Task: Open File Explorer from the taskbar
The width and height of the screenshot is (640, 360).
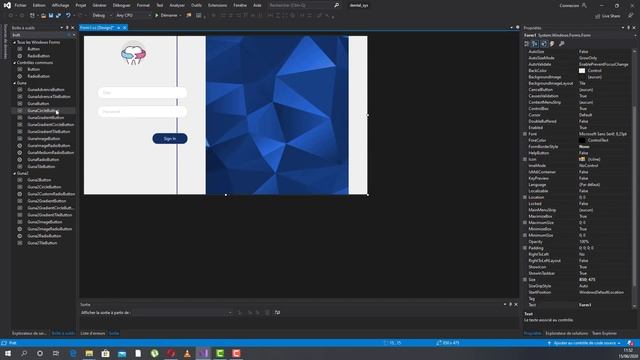Action: (89, 353)
